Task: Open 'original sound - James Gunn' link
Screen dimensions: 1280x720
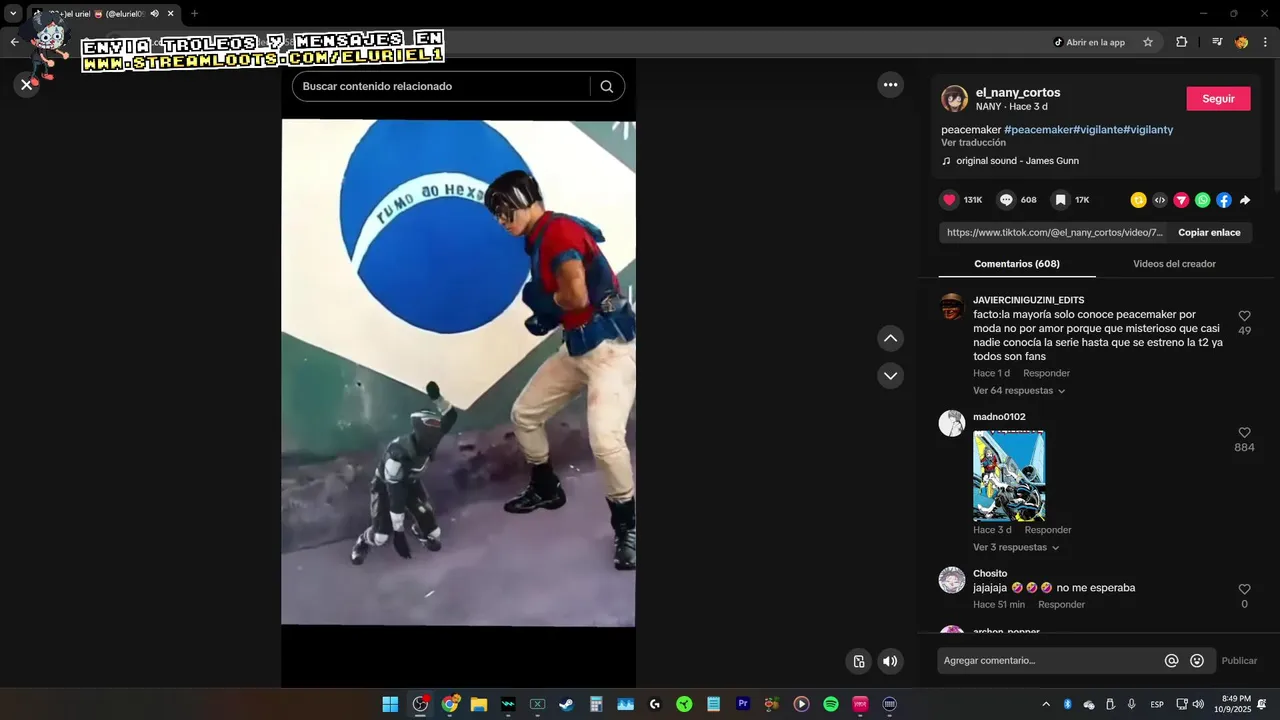Action: (1017, 161)
